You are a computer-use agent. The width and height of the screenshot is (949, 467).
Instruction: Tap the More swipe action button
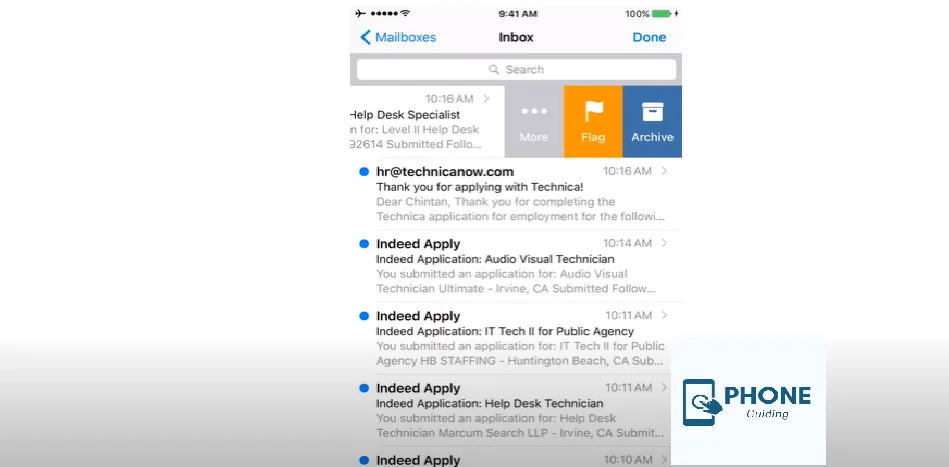click(534, 122)
